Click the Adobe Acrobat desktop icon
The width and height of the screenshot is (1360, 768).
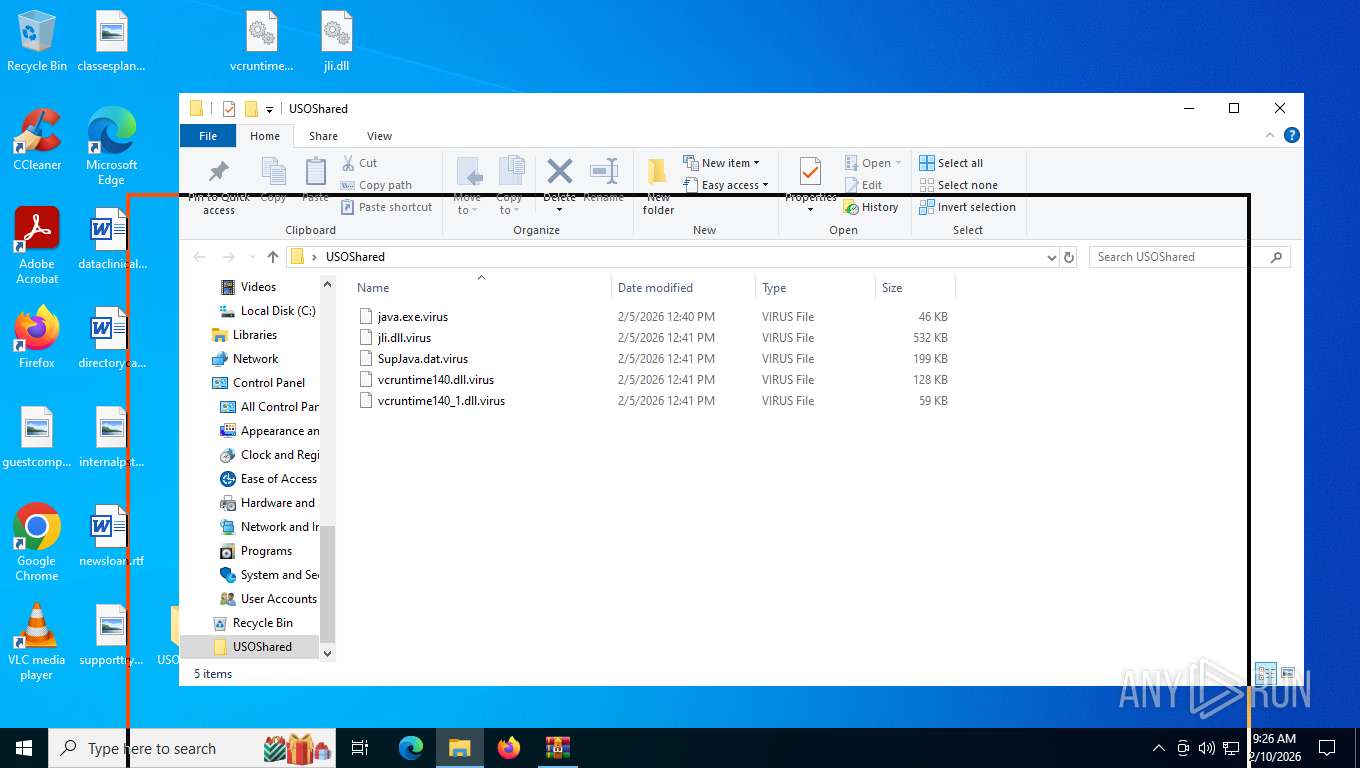(37, 246)
